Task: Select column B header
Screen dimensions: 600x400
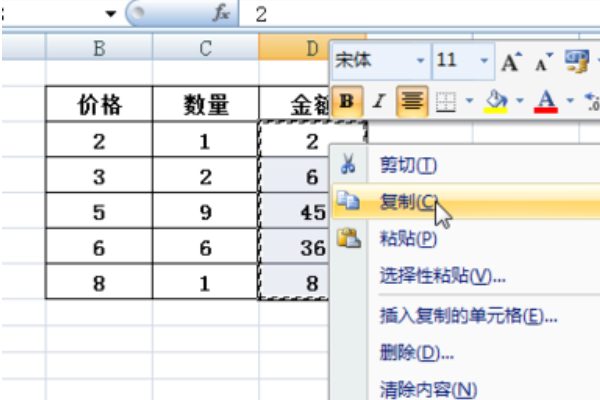Action: tap(99, 48)
